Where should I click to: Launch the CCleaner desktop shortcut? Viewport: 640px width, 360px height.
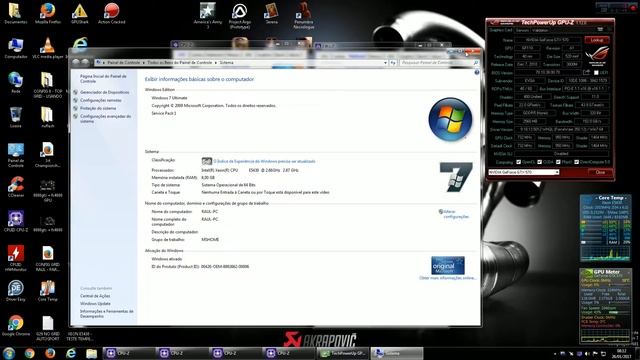(16, 187)
